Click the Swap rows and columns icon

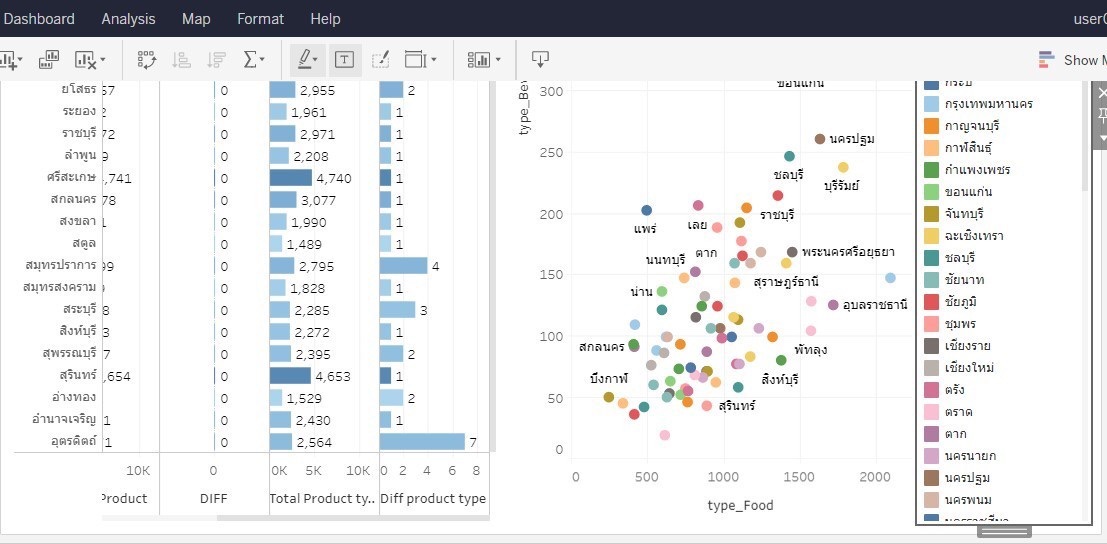[146, 60]
